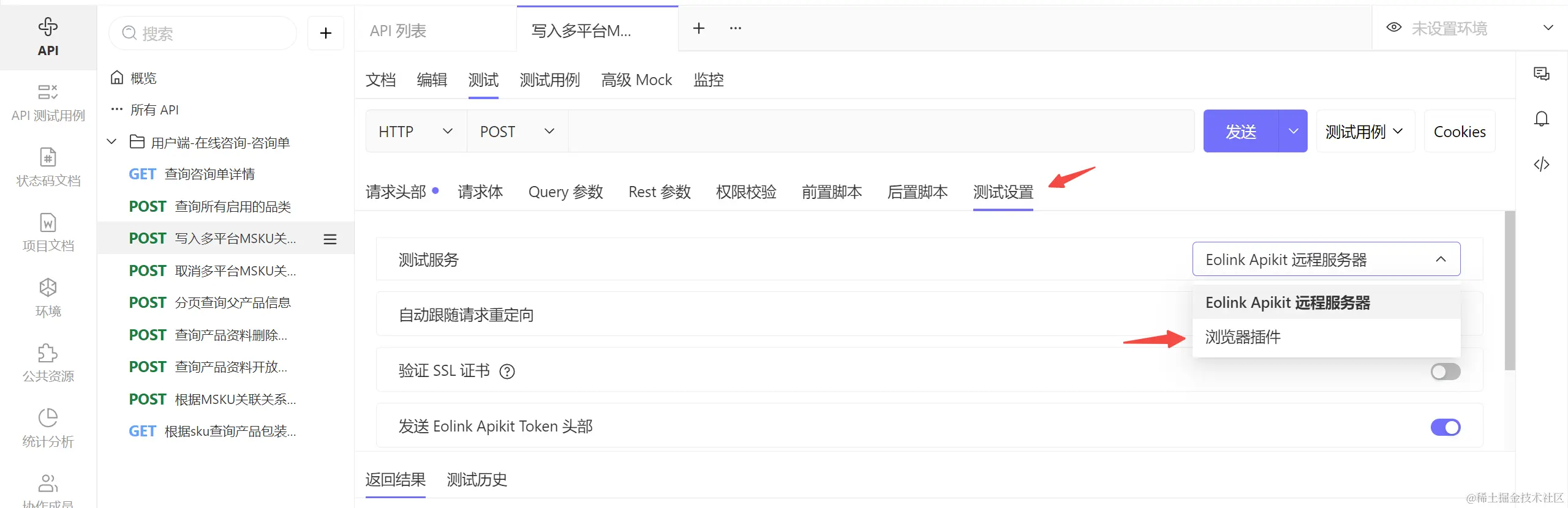Open the Rest 参数 tab
The image size is (1568, 508).
click(659, 192)
